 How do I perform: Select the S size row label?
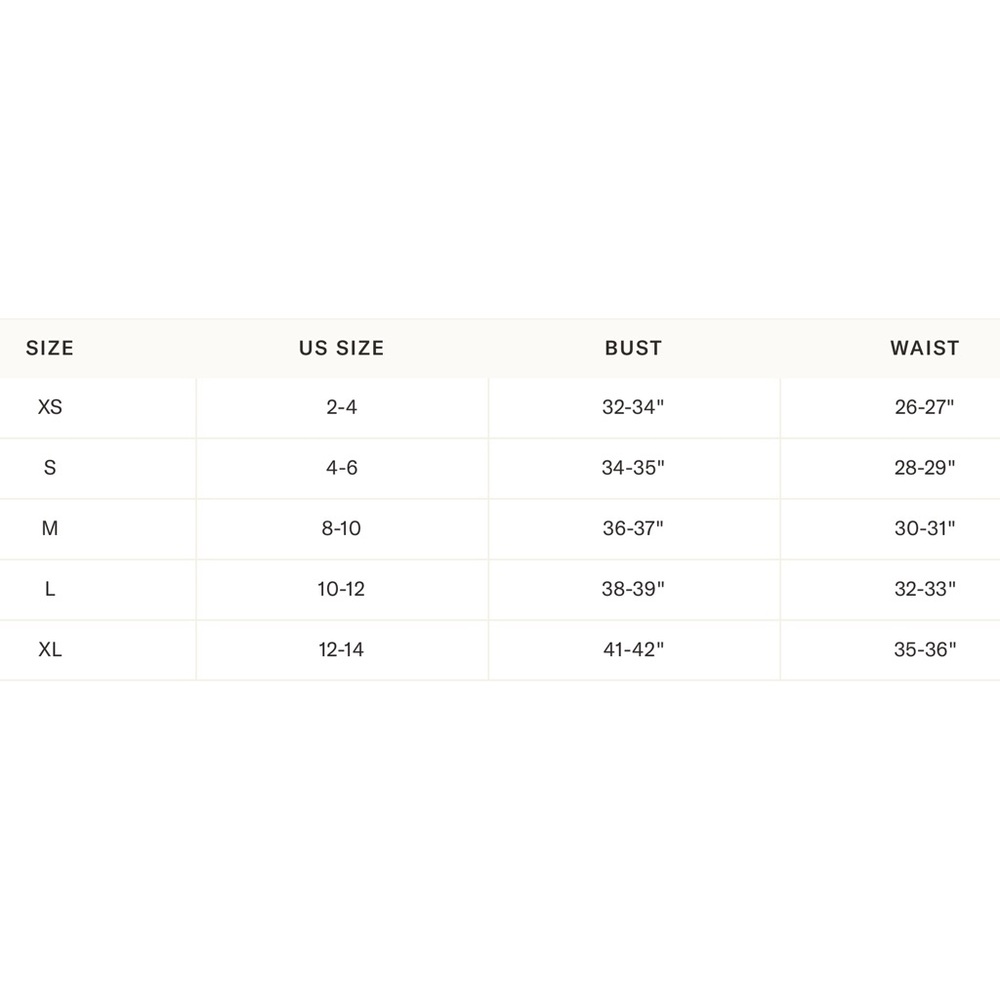tap(50, 467)
